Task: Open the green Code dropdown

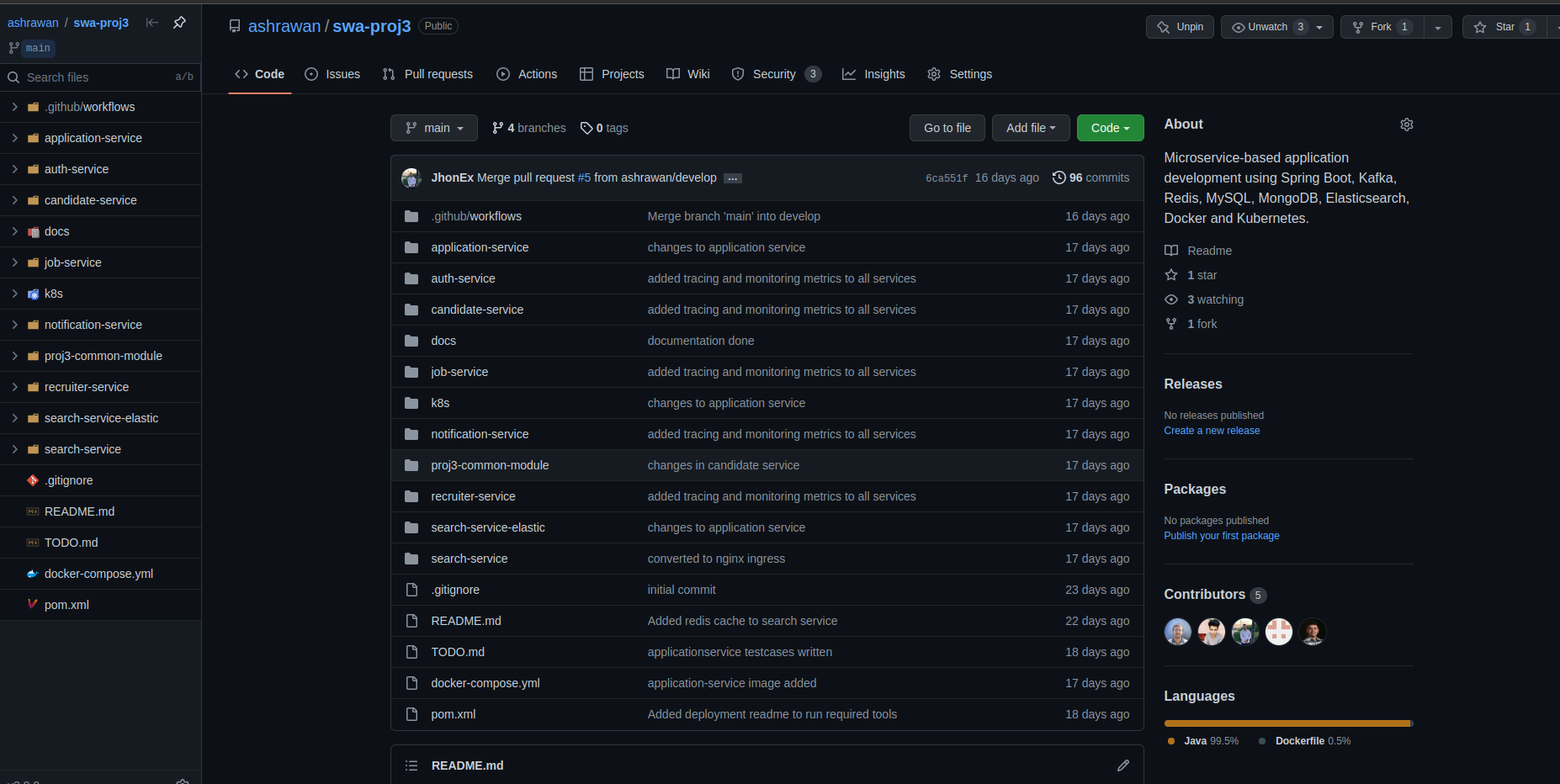Action: [1110, 127]
